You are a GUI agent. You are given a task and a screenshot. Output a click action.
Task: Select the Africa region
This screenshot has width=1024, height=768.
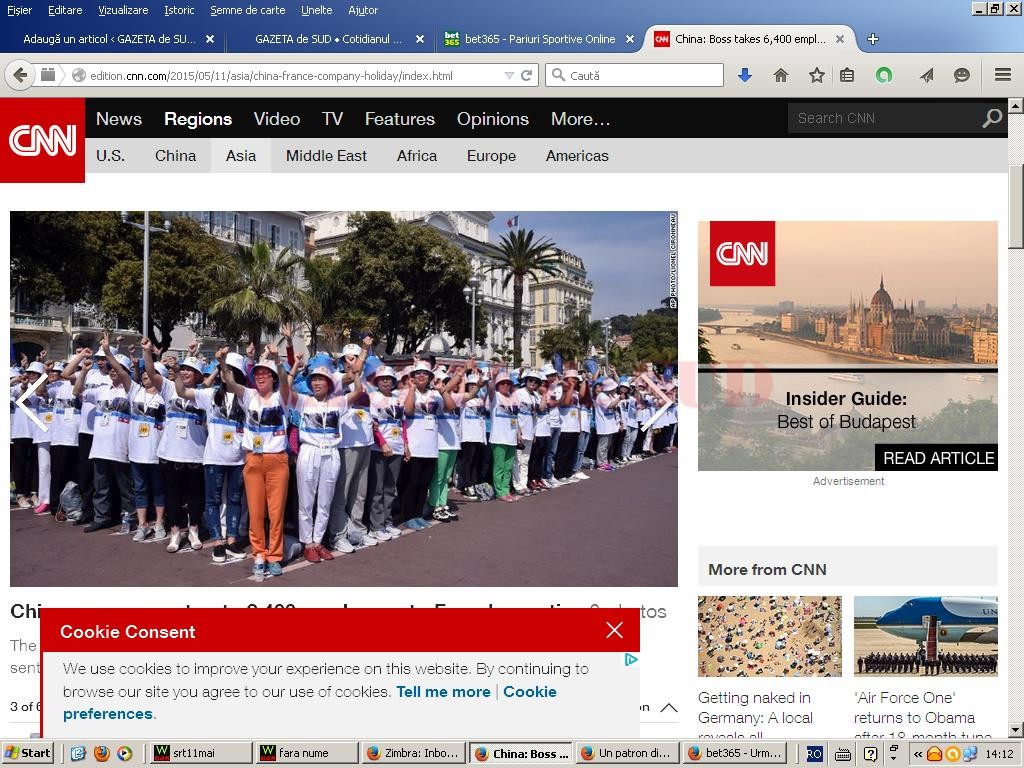coord(417,156)
